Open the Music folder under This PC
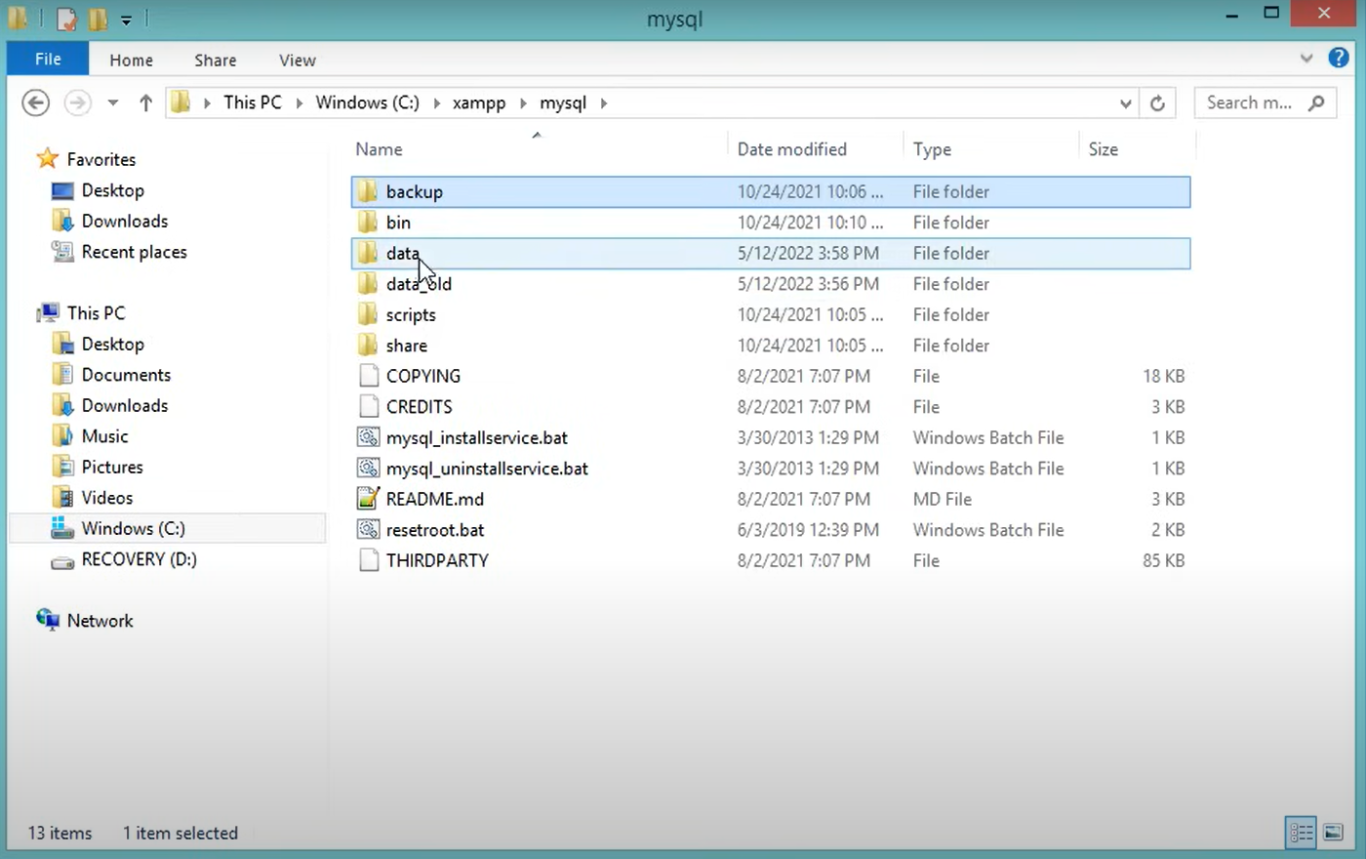Viewport: 1366px width, 859px height. point(105,436)
